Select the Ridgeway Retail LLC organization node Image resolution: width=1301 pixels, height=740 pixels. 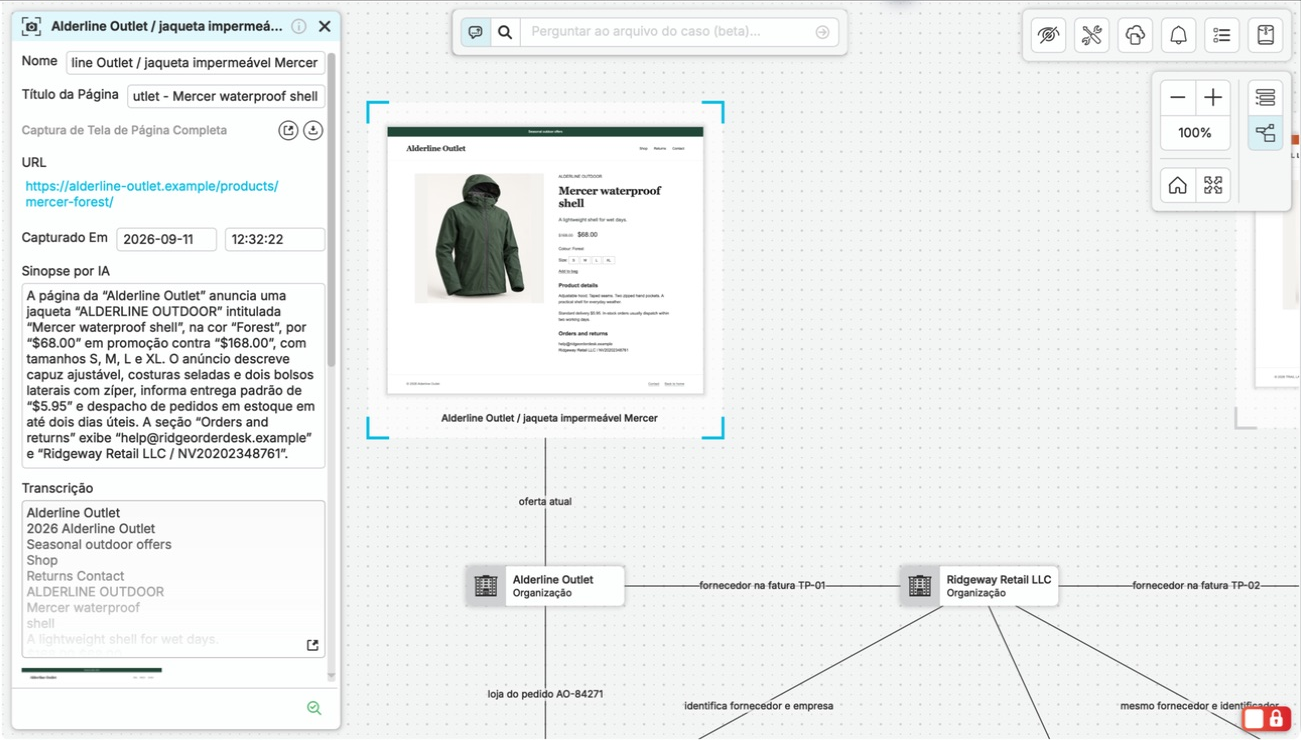980,586
